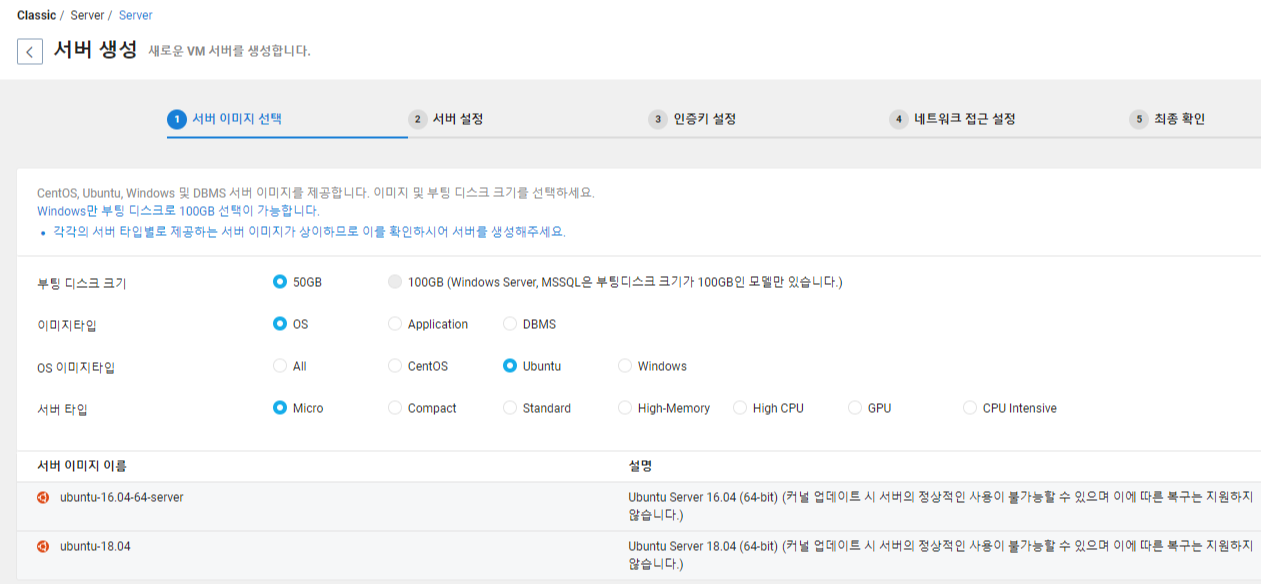The width and height of the screenshot is (1261, 584).
Task: Open the 서버 이미지 선택 step tab
Action: pyautogui.click(x=237, y=119)
